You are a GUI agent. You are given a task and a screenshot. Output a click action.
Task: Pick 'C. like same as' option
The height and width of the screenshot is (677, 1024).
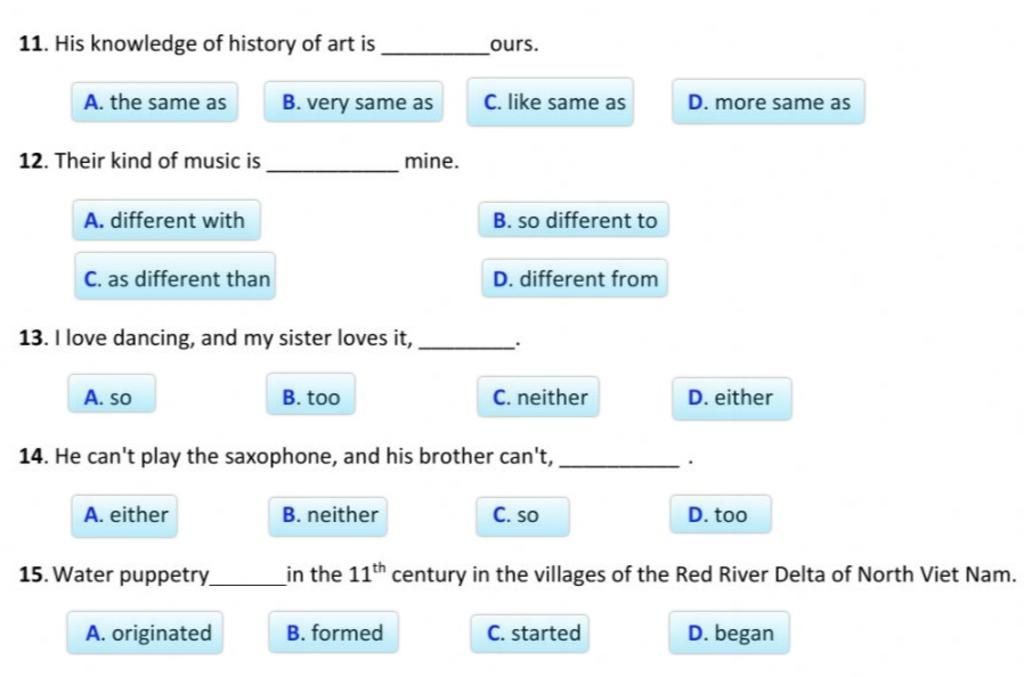(551, 102)
